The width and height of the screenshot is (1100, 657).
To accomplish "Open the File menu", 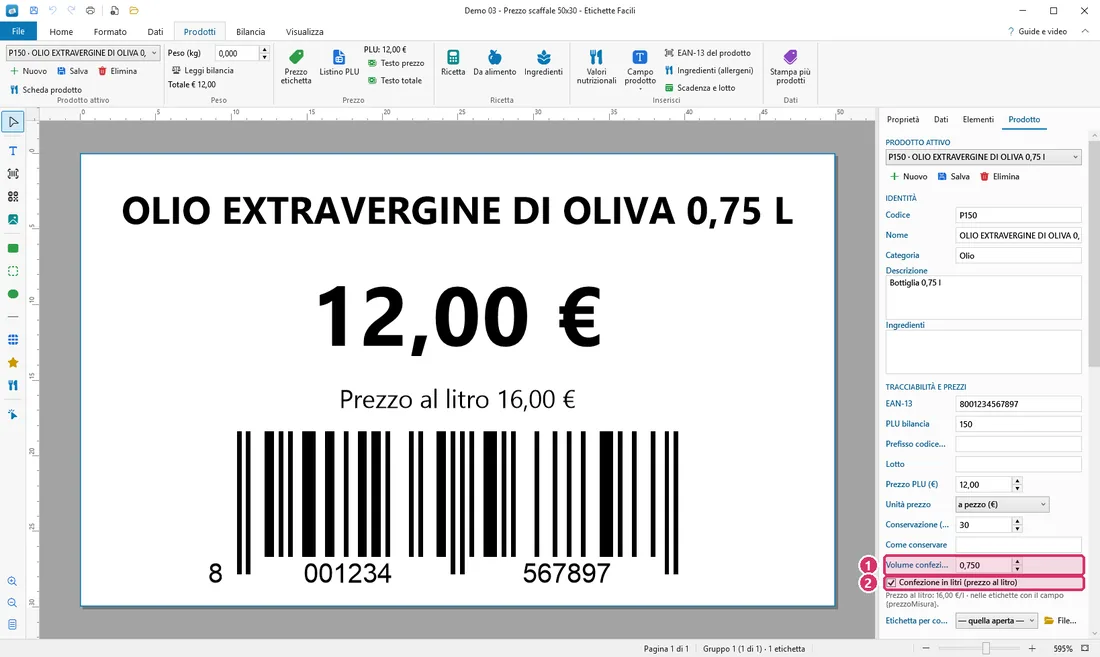I will 18,31.
